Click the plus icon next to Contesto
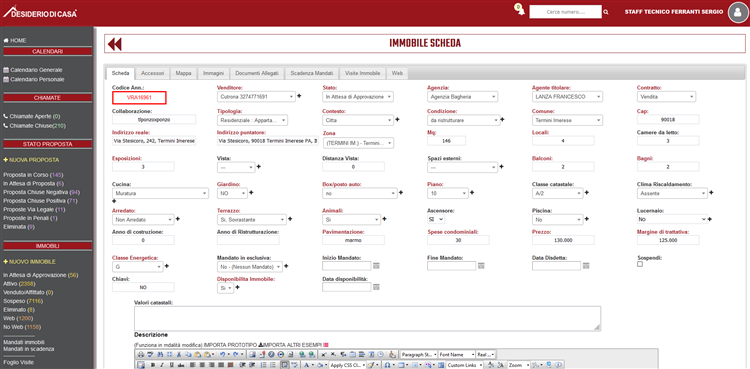The image size is (750, 369). pos(397,120)
